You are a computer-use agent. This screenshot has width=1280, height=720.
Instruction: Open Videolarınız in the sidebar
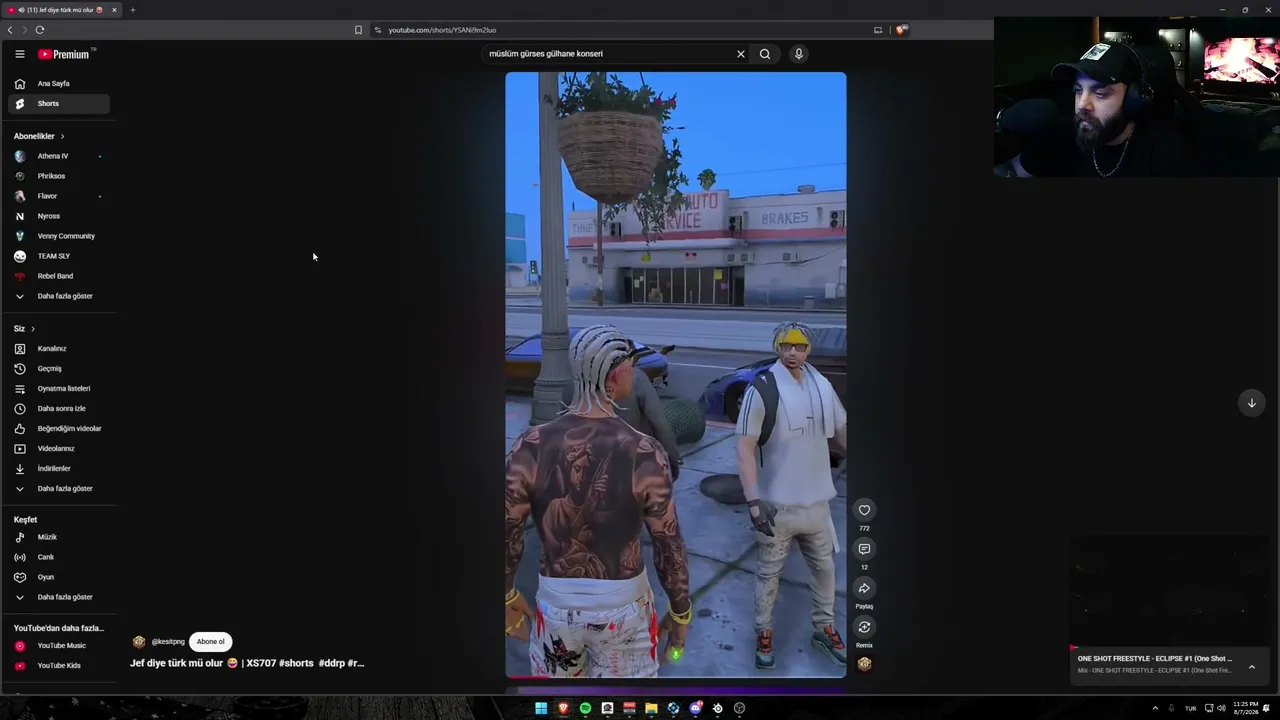tap(59, 449)
